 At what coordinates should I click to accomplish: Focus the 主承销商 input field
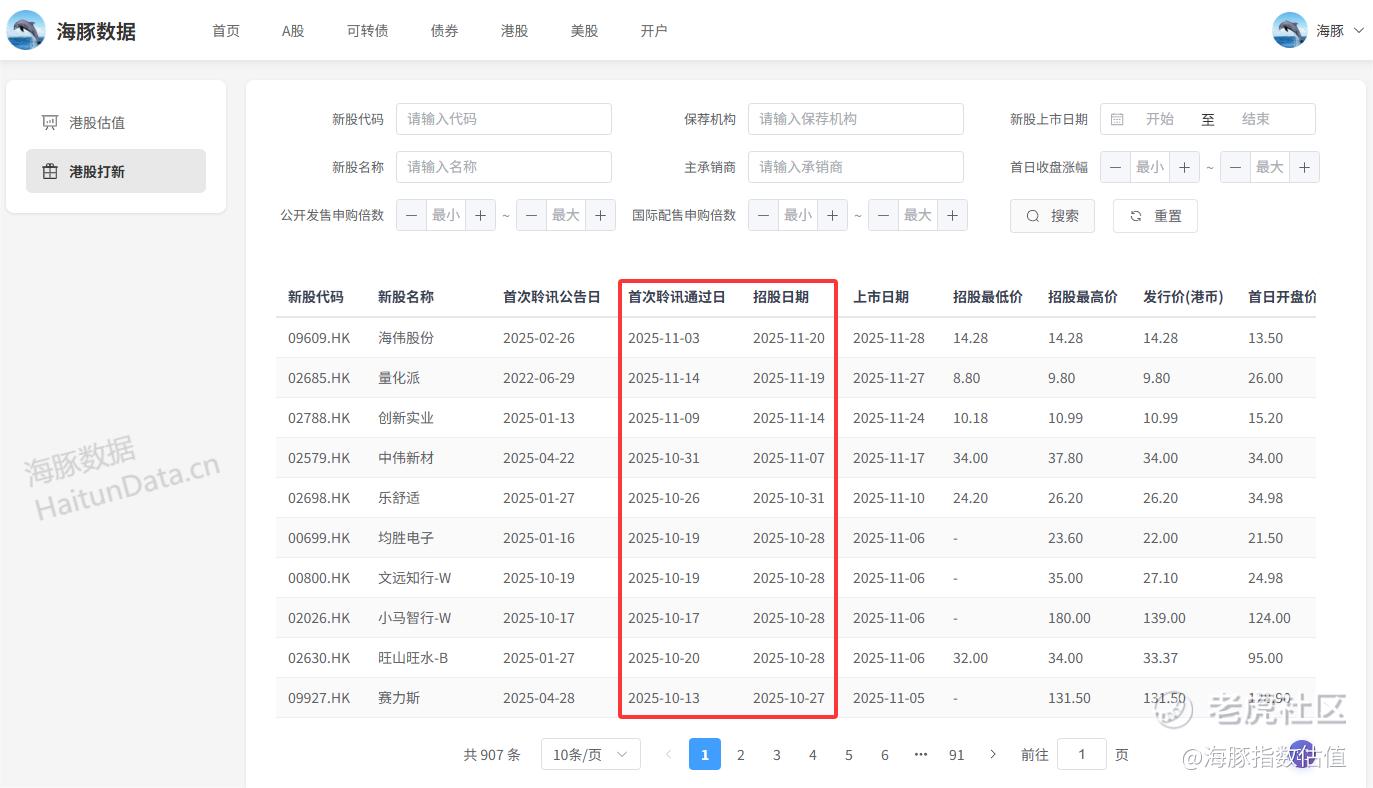click(856, 167)
